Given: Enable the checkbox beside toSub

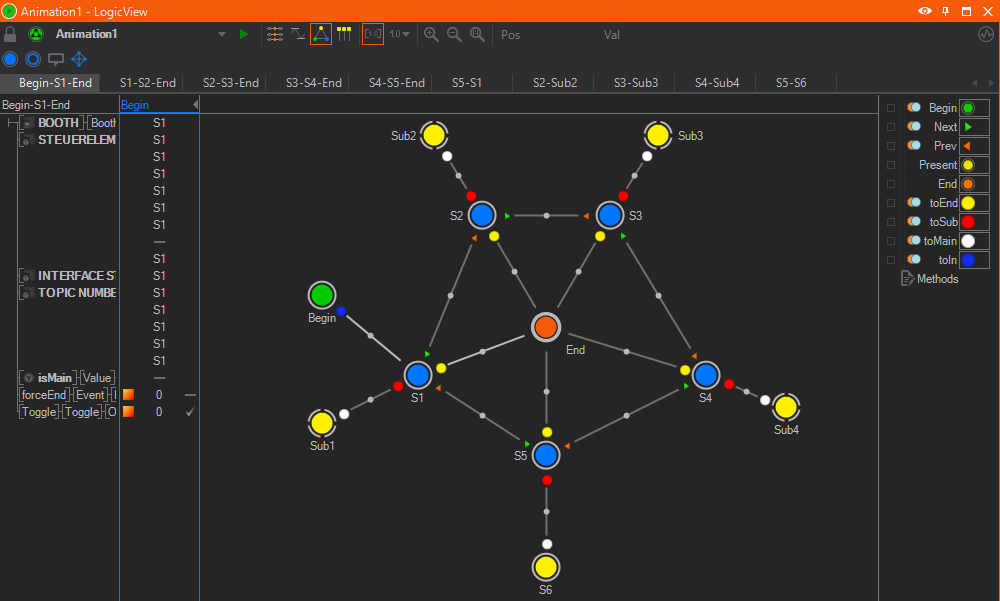Looking at the screenshot, I should (x=891, y=221).
